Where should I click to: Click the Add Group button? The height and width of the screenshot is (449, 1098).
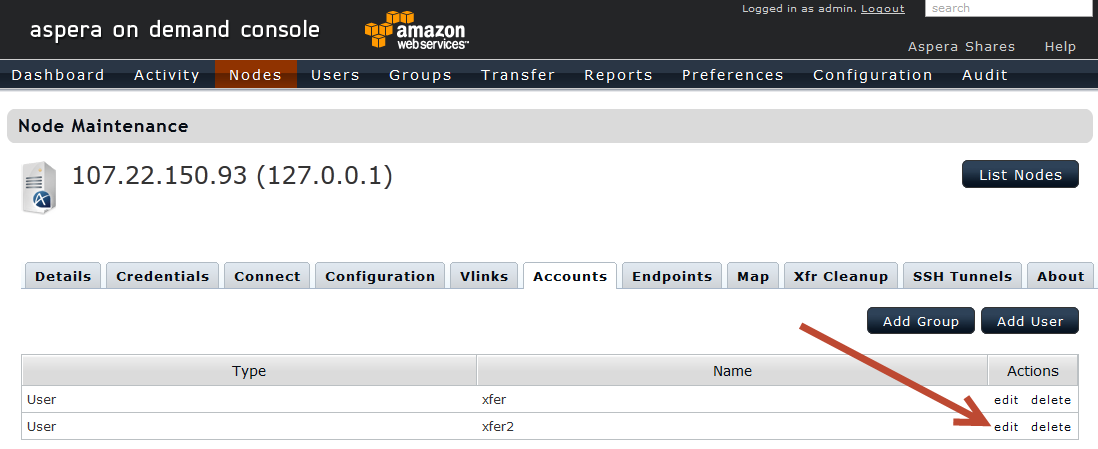pos(921,321)
